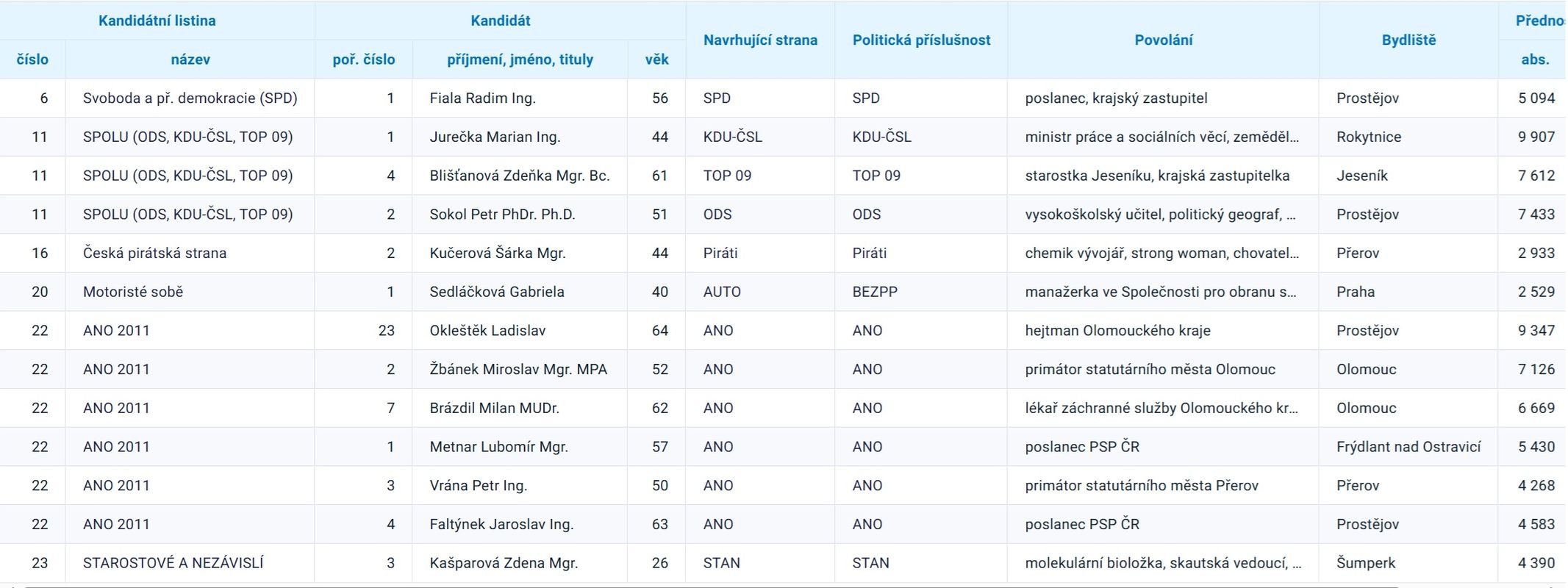The height and width of the screenshot is (588, 1568).
Task: Select the Kučerová Šárka Mgr. cell
Action: point(497,254)
